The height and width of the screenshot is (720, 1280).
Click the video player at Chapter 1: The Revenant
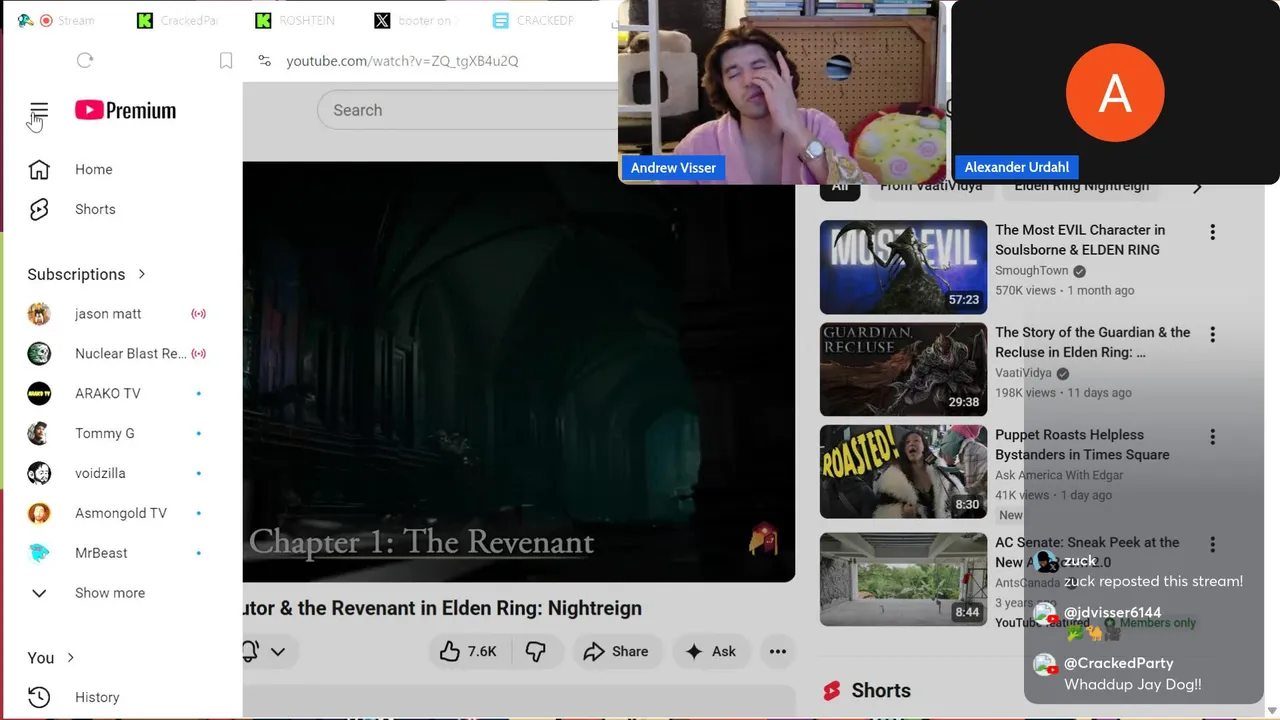(421, 542)
